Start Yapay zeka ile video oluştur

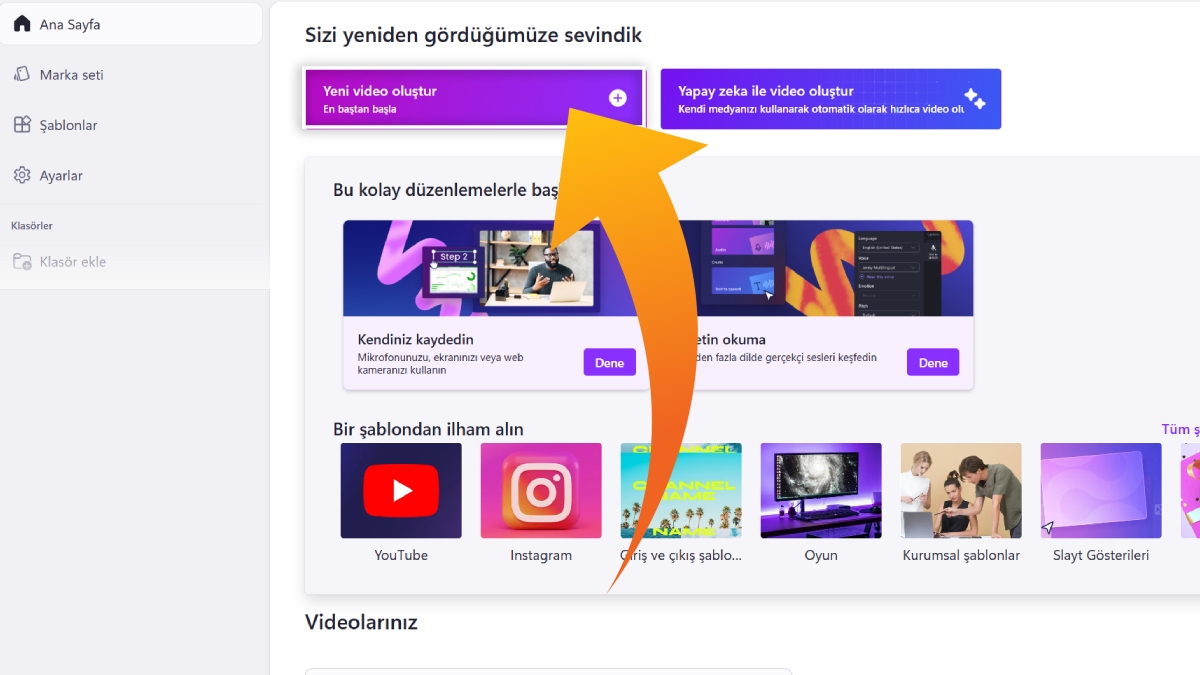(x=820, y=99)
